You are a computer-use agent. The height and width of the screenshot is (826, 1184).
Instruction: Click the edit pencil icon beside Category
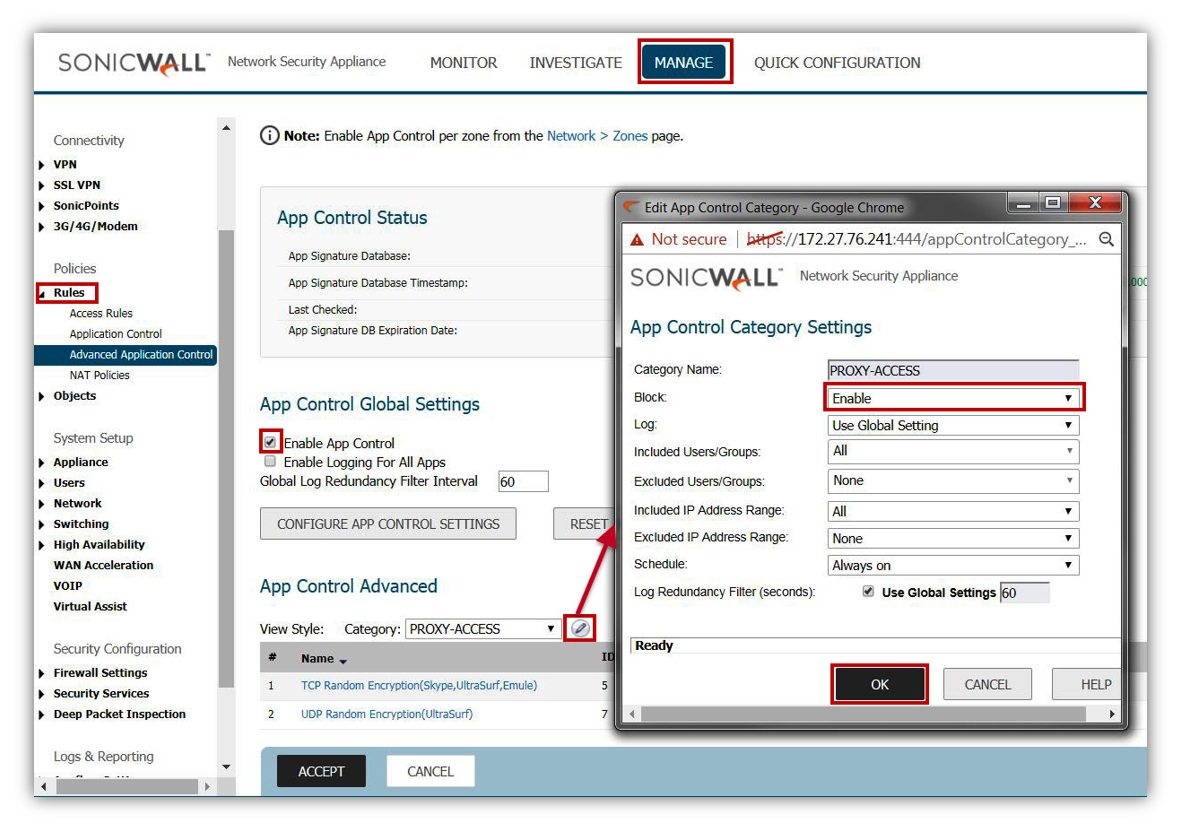click(x=580, y=628)
